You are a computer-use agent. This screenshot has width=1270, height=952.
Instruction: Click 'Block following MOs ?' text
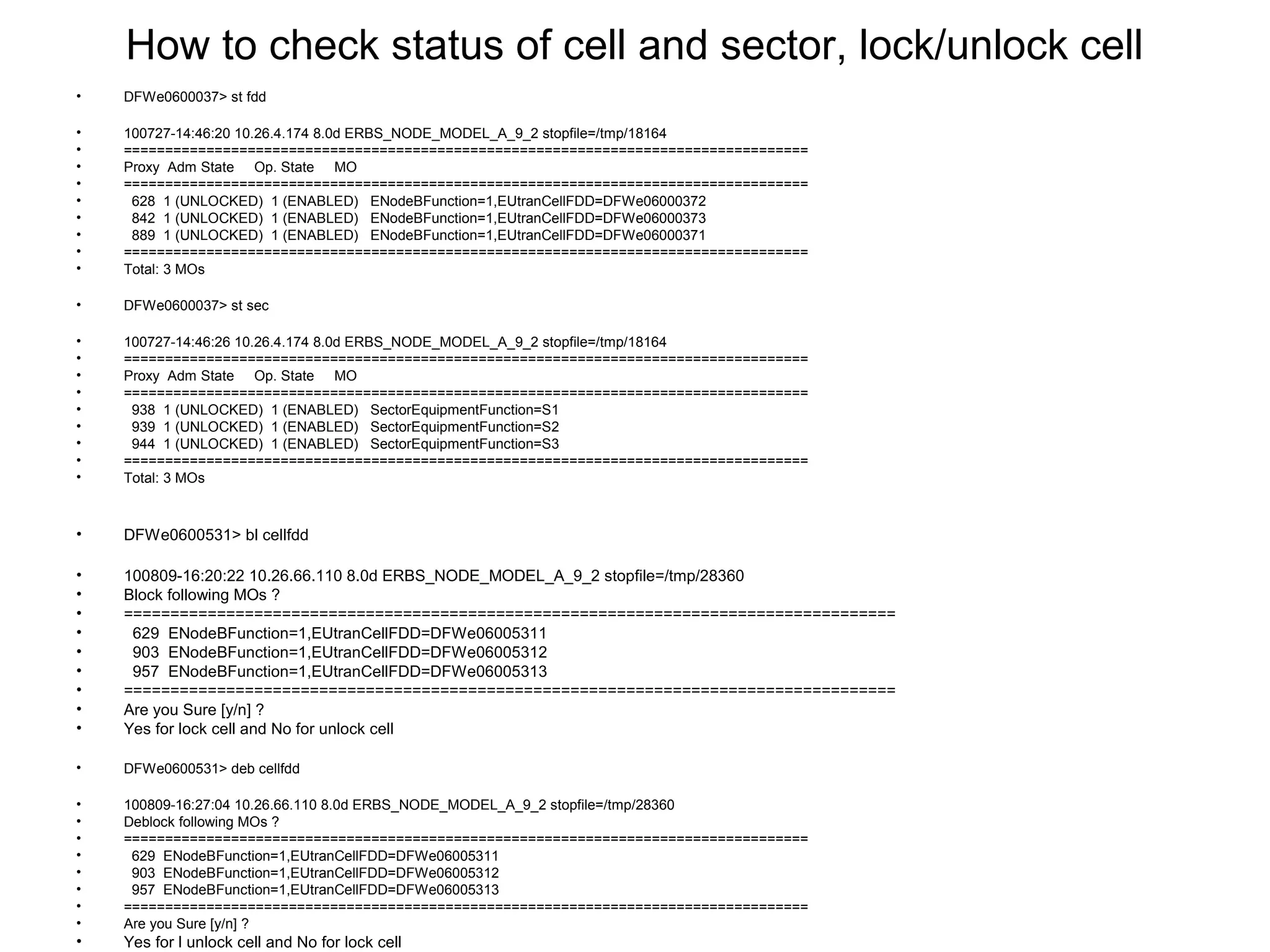pos(202,595)
